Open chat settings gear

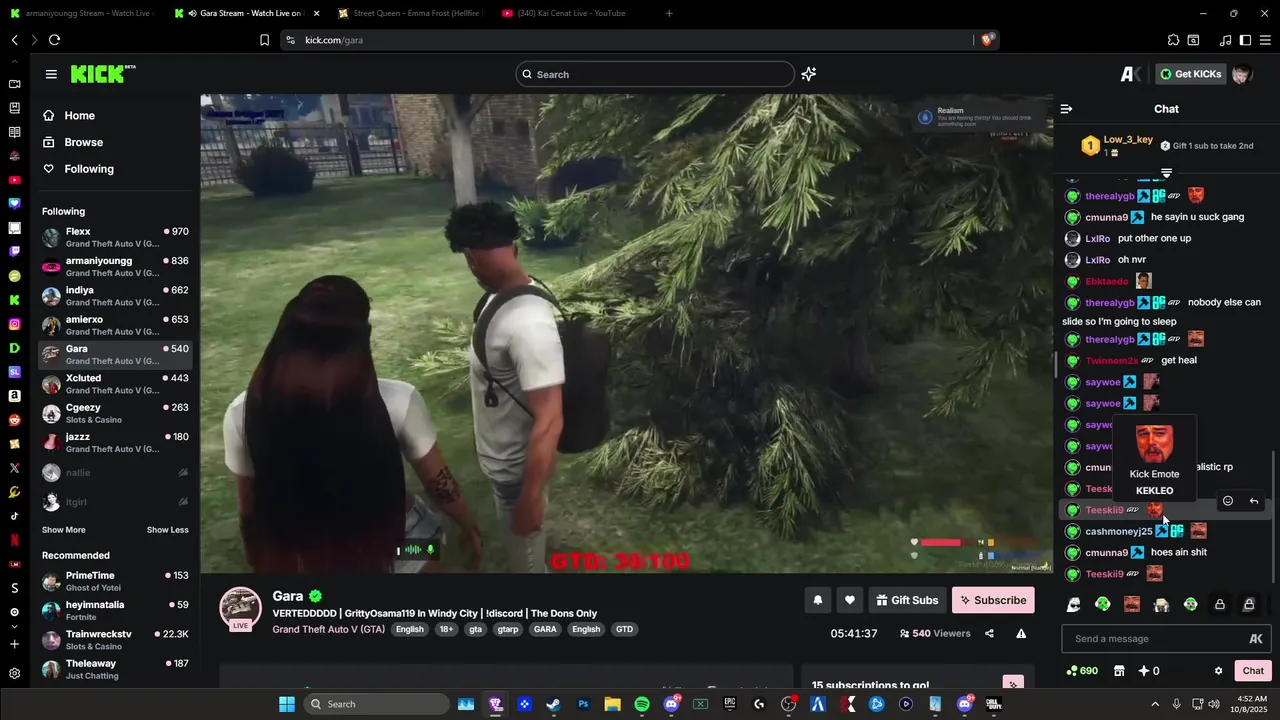tap(1218, 671)
